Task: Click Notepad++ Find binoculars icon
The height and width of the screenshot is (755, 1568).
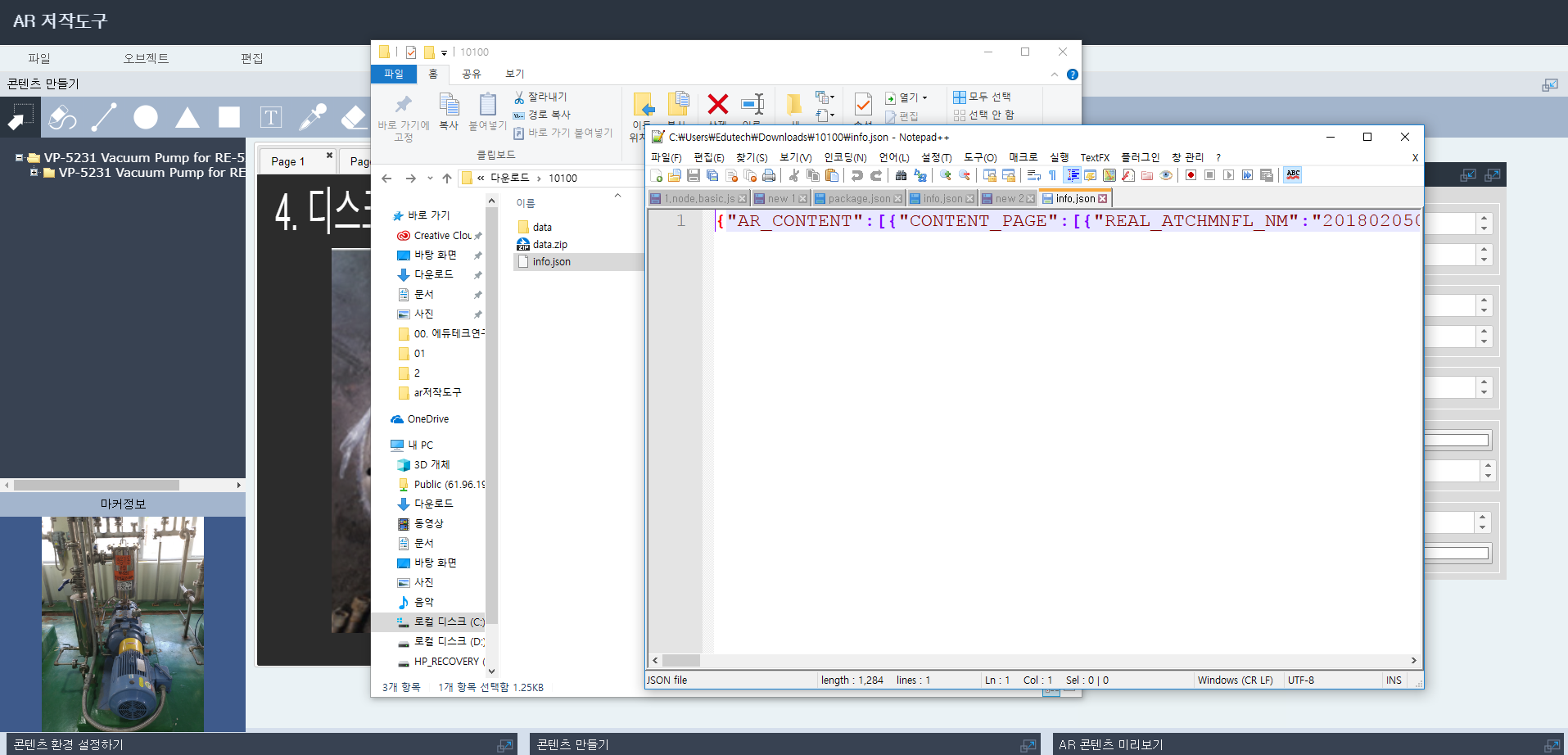Action: coord(901,175)
